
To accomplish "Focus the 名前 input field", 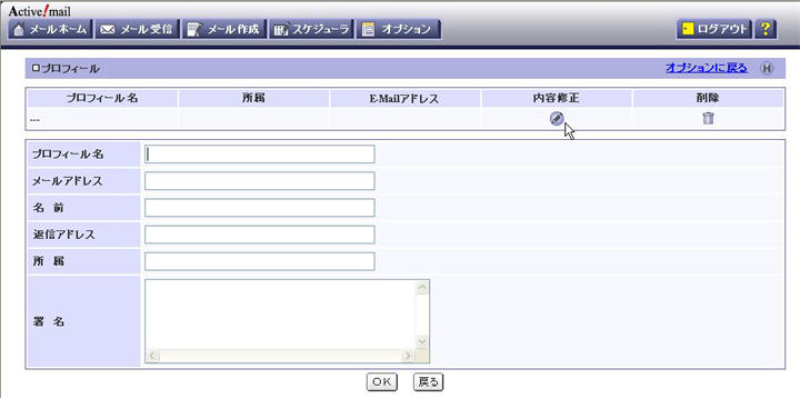I will tap(259, 208).
